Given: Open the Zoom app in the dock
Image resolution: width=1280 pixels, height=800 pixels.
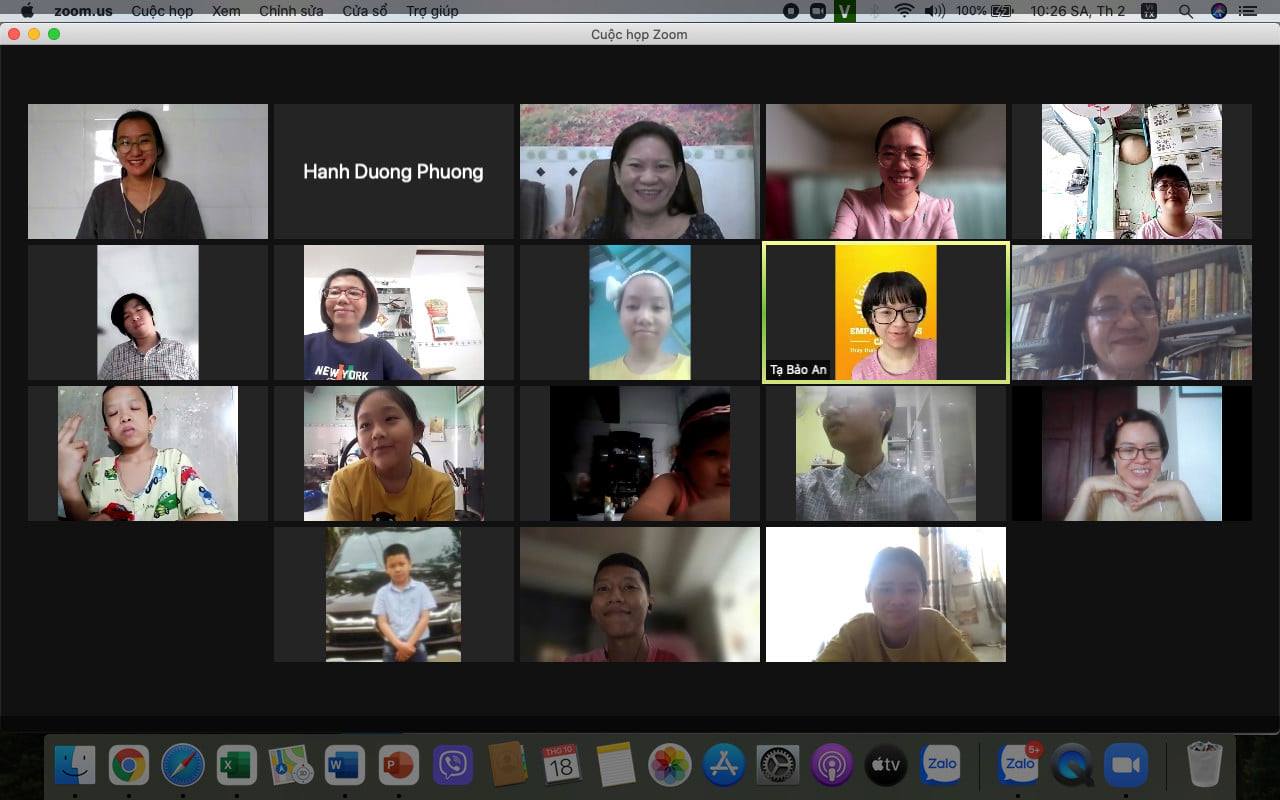Looking at the screenshot, I should point(1126,766).
